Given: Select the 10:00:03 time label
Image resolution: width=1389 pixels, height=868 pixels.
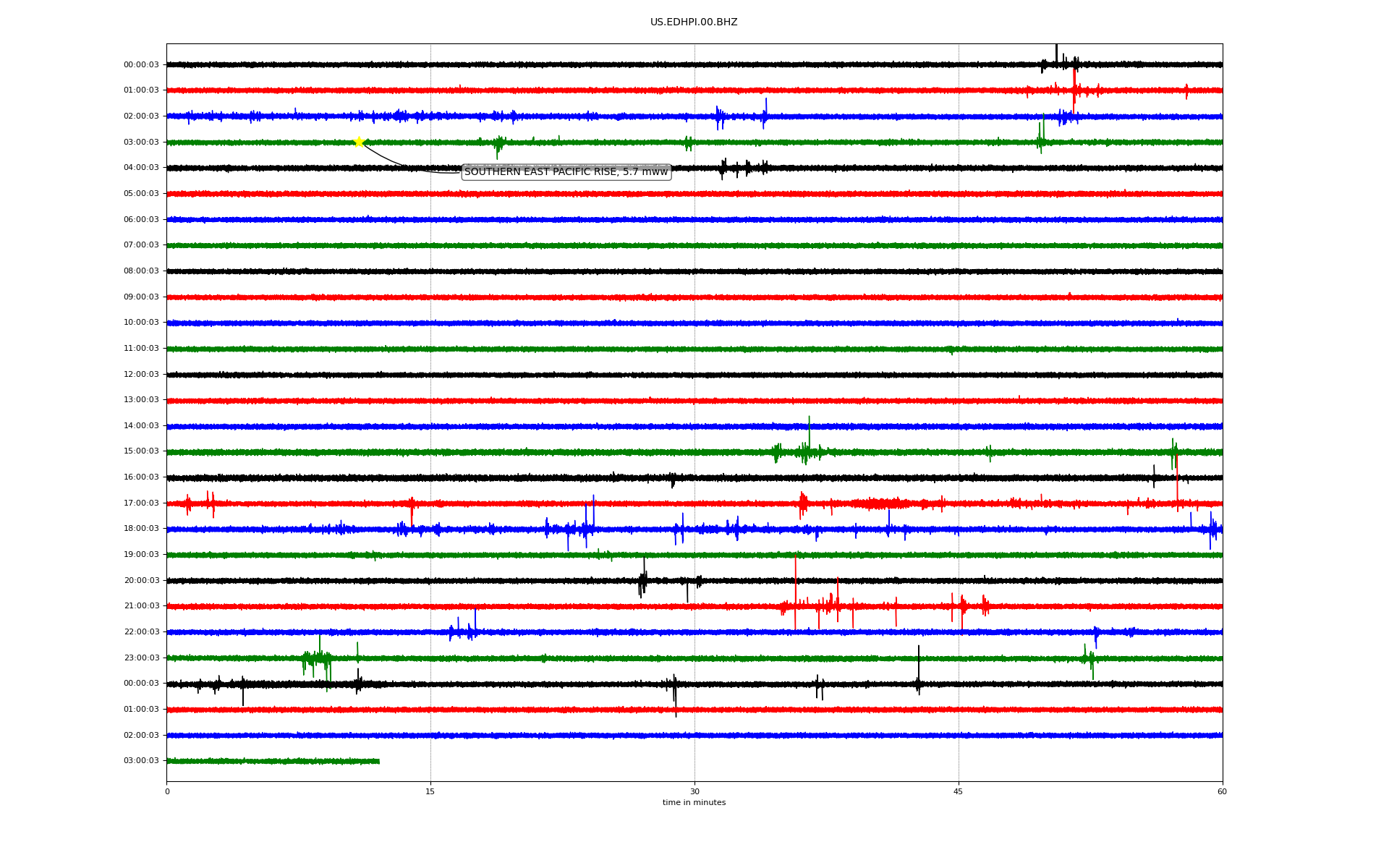Looking at the screenshot, I should coord(141,323).
